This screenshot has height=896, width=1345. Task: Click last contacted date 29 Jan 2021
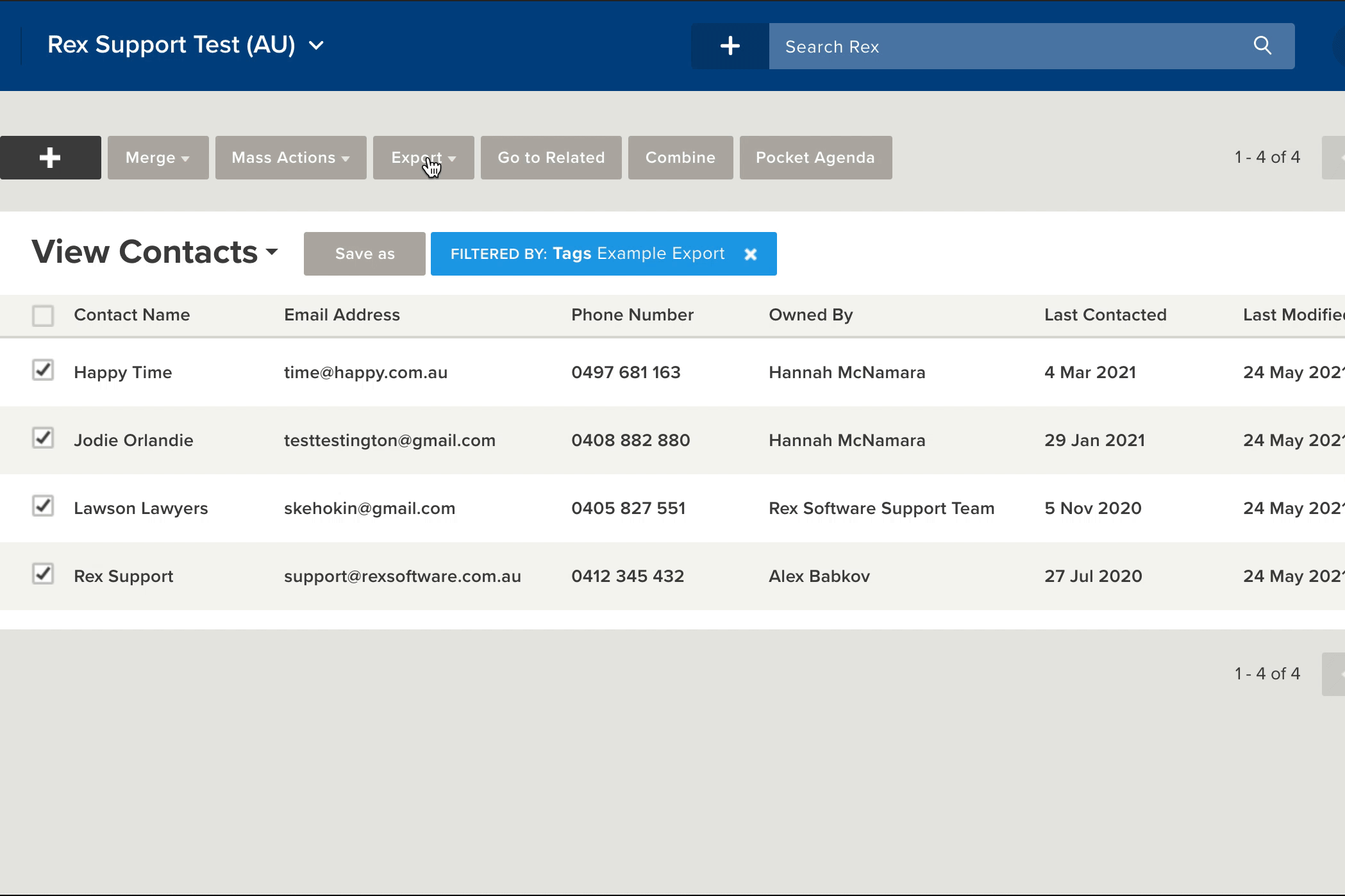click(x=1095, y=440)
